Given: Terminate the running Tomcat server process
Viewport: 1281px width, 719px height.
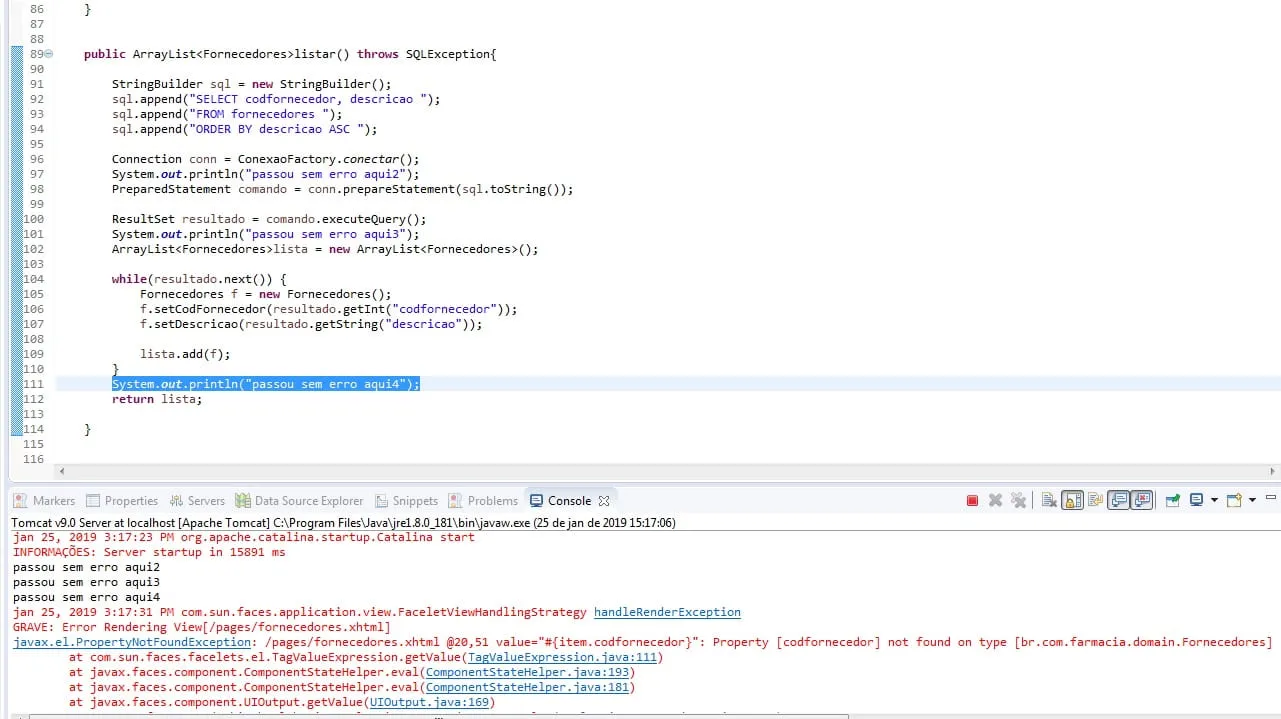Looking at the screenshot, I should click(972, 500).
